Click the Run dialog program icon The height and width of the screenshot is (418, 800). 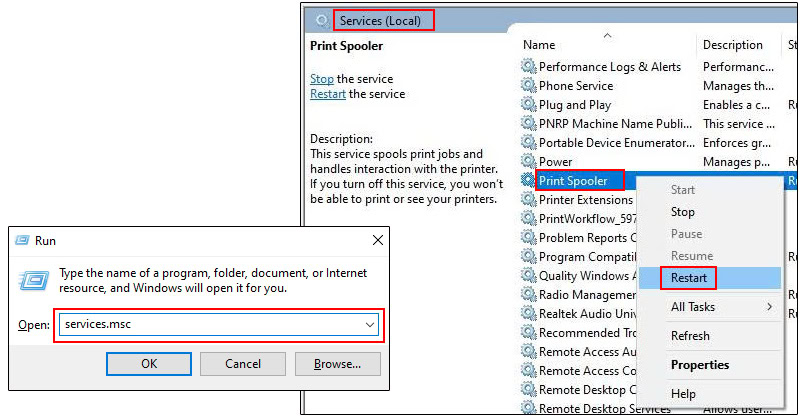[34, 279]
